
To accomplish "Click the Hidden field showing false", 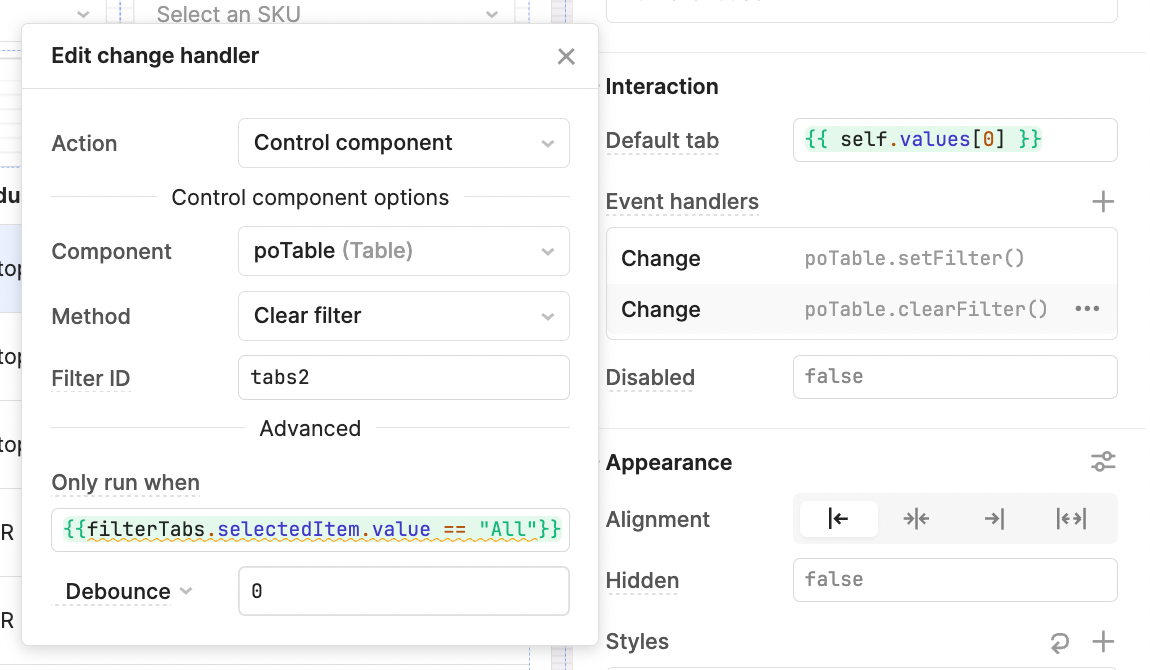I will 955,580.
